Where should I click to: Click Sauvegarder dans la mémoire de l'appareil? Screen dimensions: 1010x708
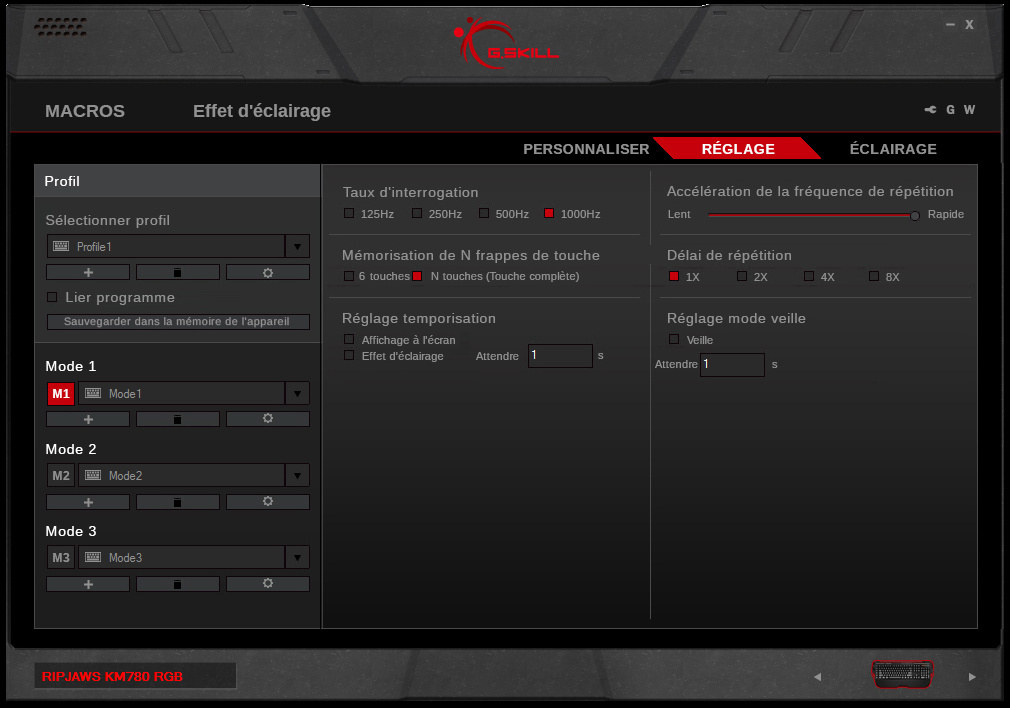177,322
